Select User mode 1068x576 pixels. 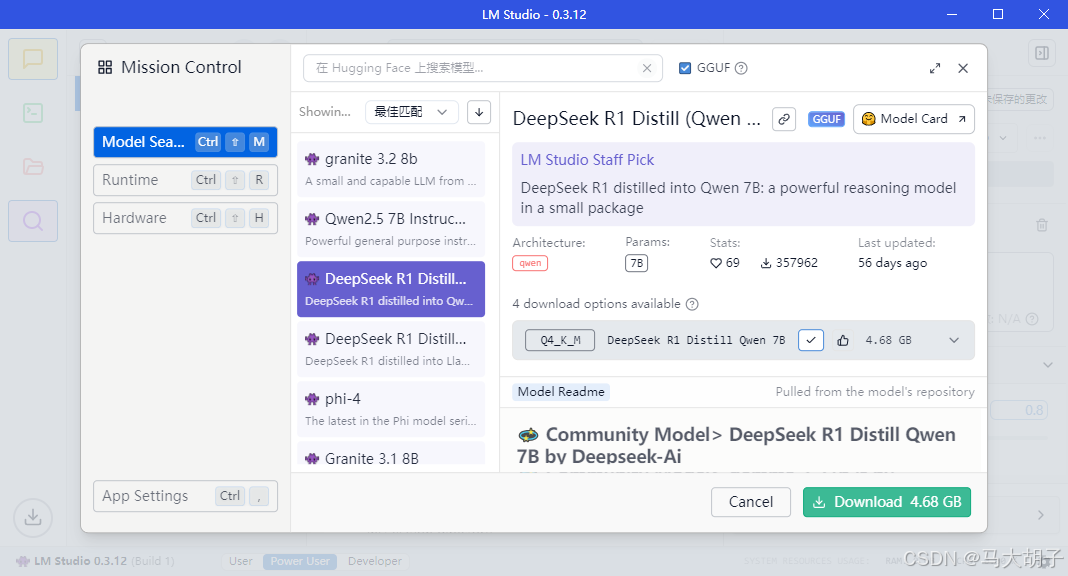click(x=240, y=562)
